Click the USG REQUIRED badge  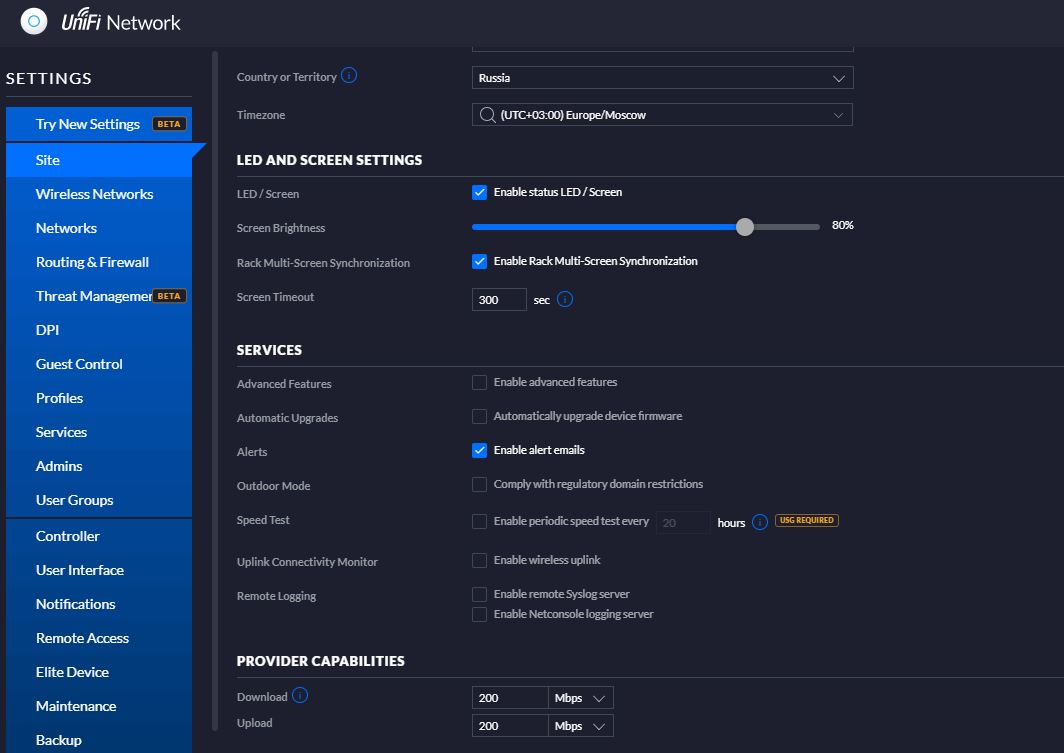point(807,520)
